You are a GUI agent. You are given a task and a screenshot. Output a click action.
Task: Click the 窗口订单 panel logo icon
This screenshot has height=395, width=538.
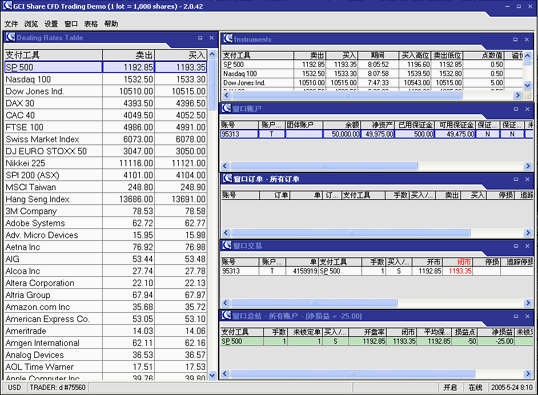click(x=227, y=178)
